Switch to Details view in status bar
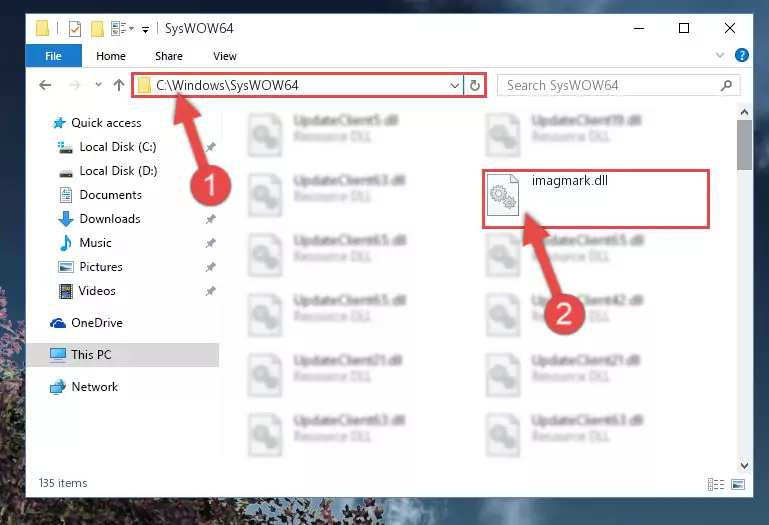This screenshot has height=525, width=769. pyautogui.click(x=716, y=484)
